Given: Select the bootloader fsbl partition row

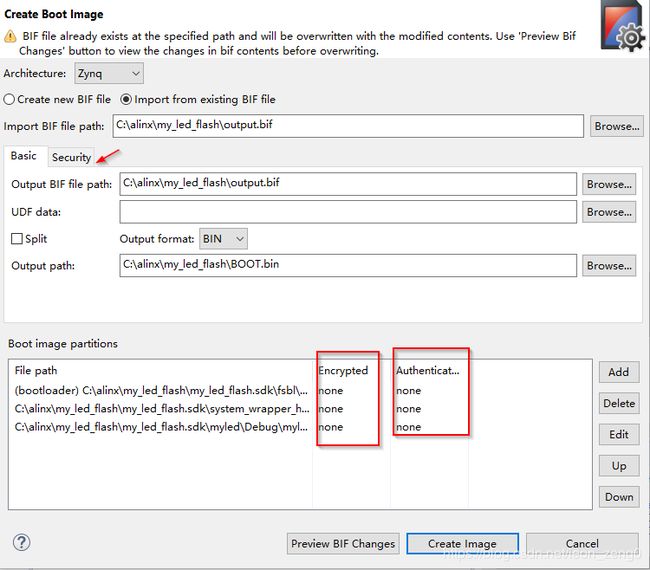Looking at the screenshot, I should [300, 391].
